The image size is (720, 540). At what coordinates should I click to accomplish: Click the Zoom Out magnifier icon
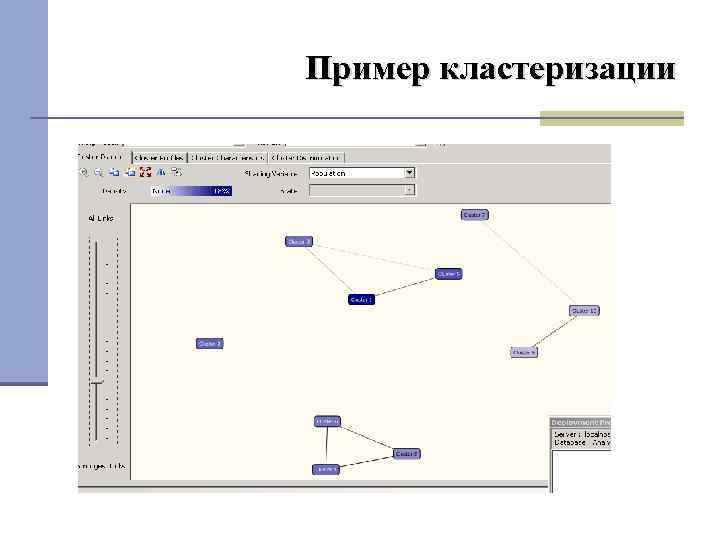99,172
